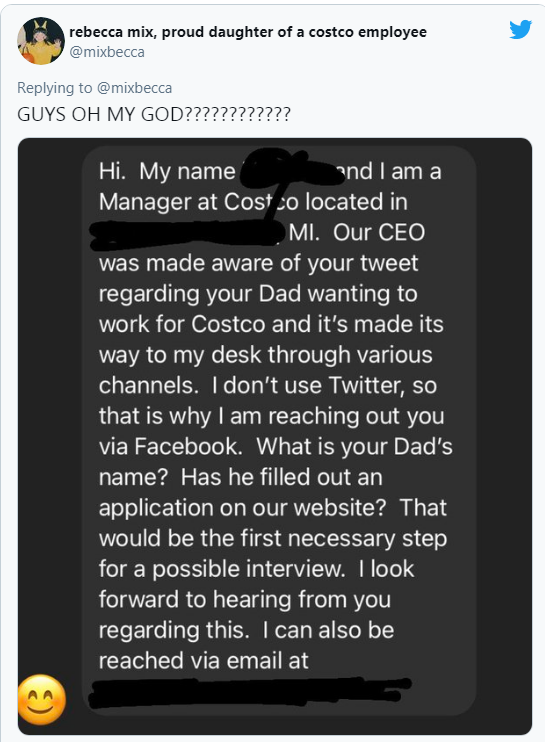Screen dimensions: 545x742
Task: Click 'Hi.' at the message start
Action: pos(112,171)
